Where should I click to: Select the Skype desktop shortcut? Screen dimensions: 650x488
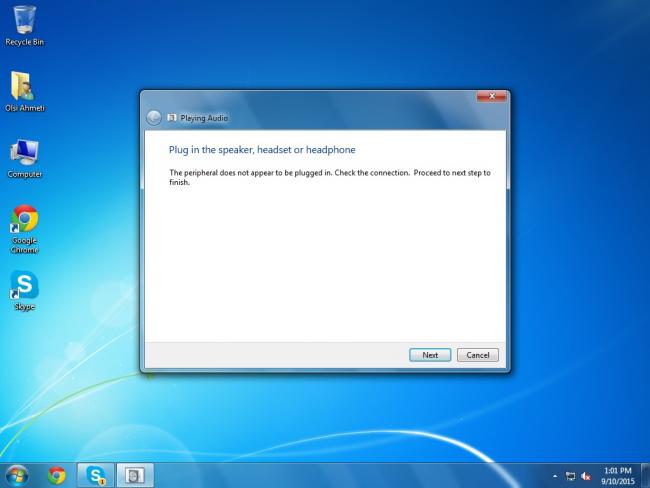click(x=24, y=290)
